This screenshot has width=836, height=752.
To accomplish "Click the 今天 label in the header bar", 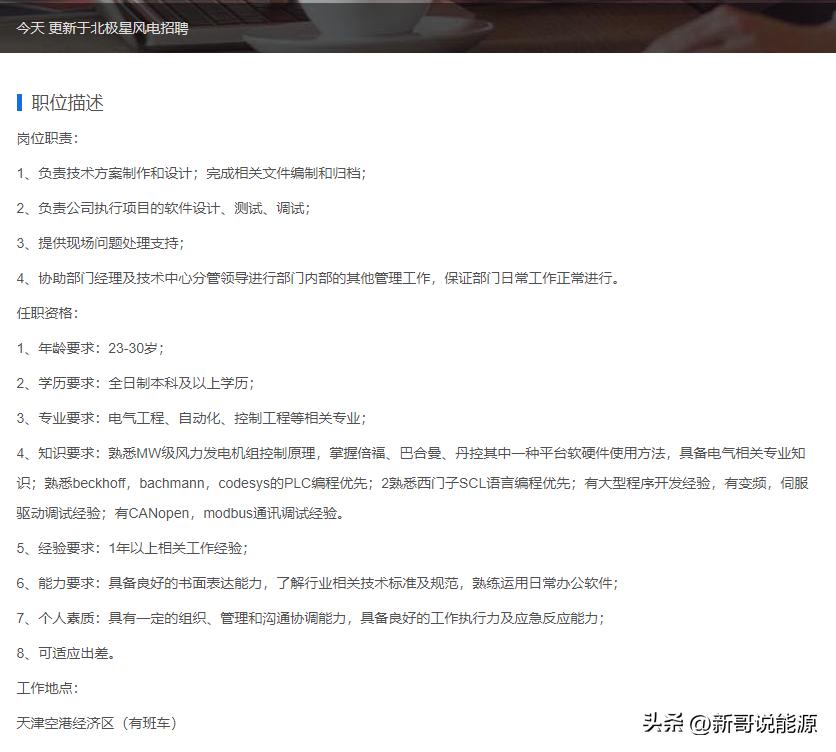I will click(x=26, y=30).
